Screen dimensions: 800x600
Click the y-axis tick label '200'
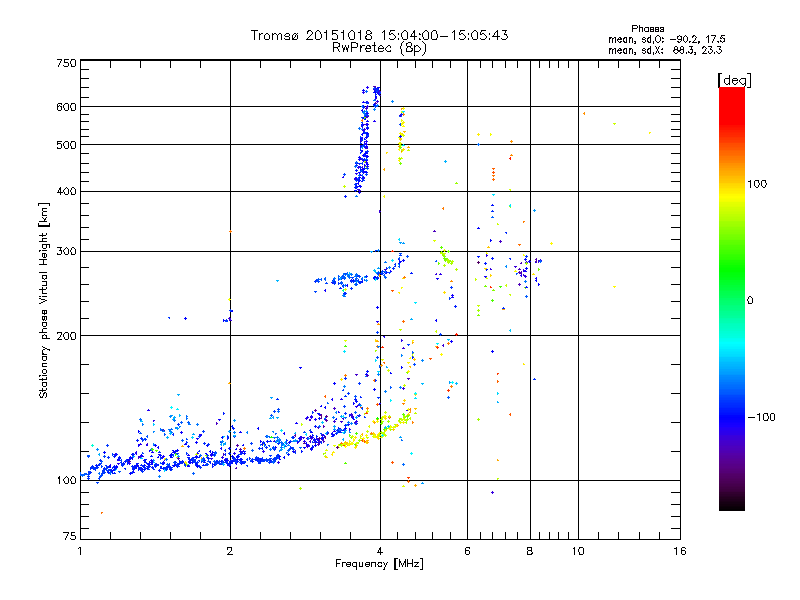(x=66, y=336)
